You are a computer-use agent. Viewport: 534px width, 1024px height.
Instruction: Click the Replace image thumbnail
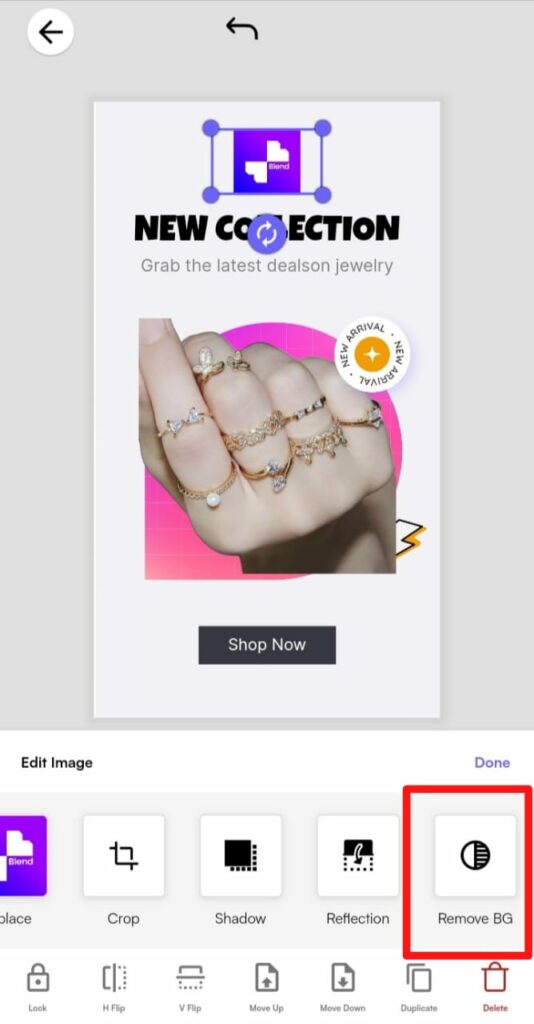[23, 856]
